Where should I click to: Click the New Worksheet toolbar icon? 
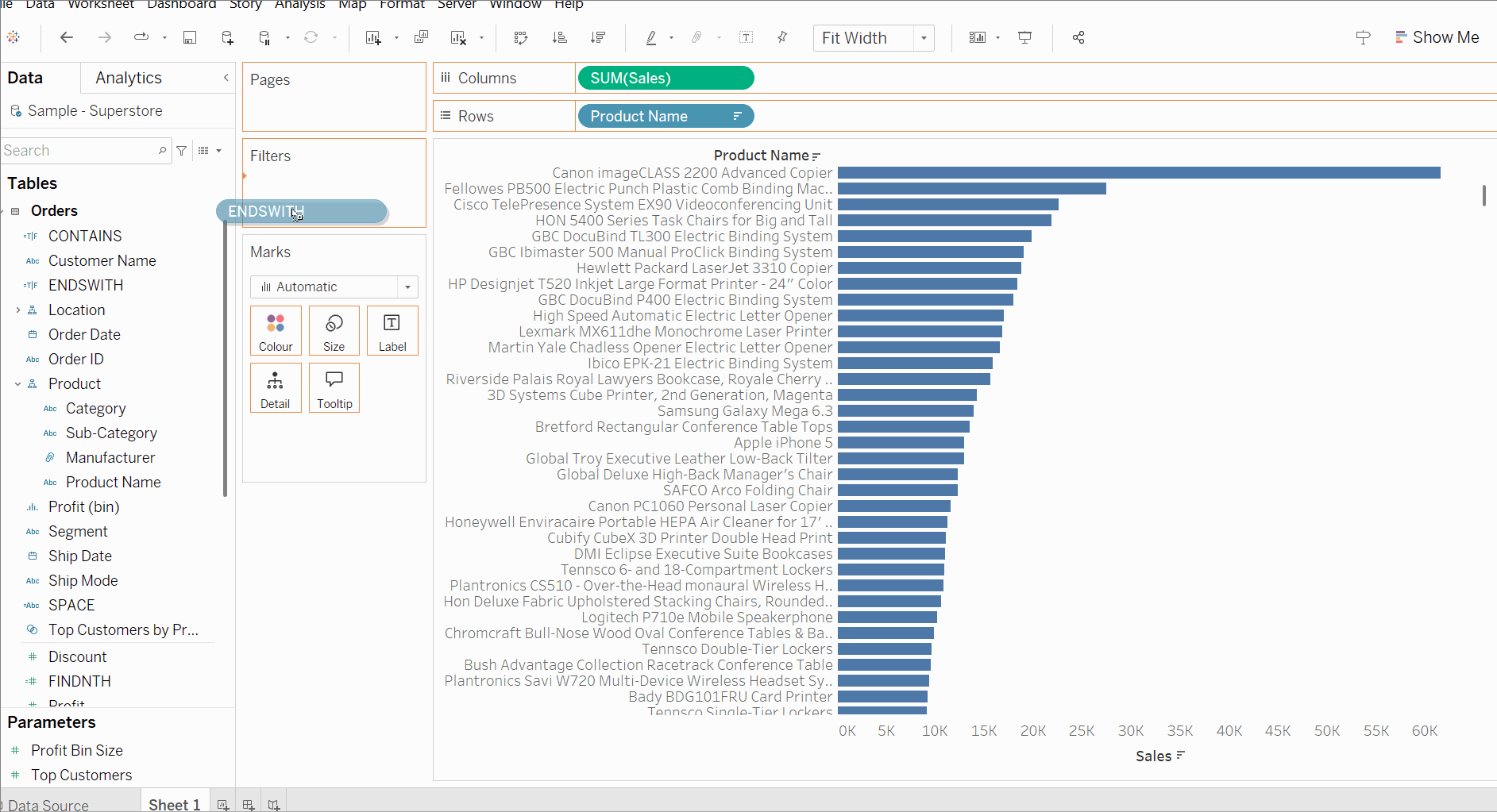tap(372, 37)
